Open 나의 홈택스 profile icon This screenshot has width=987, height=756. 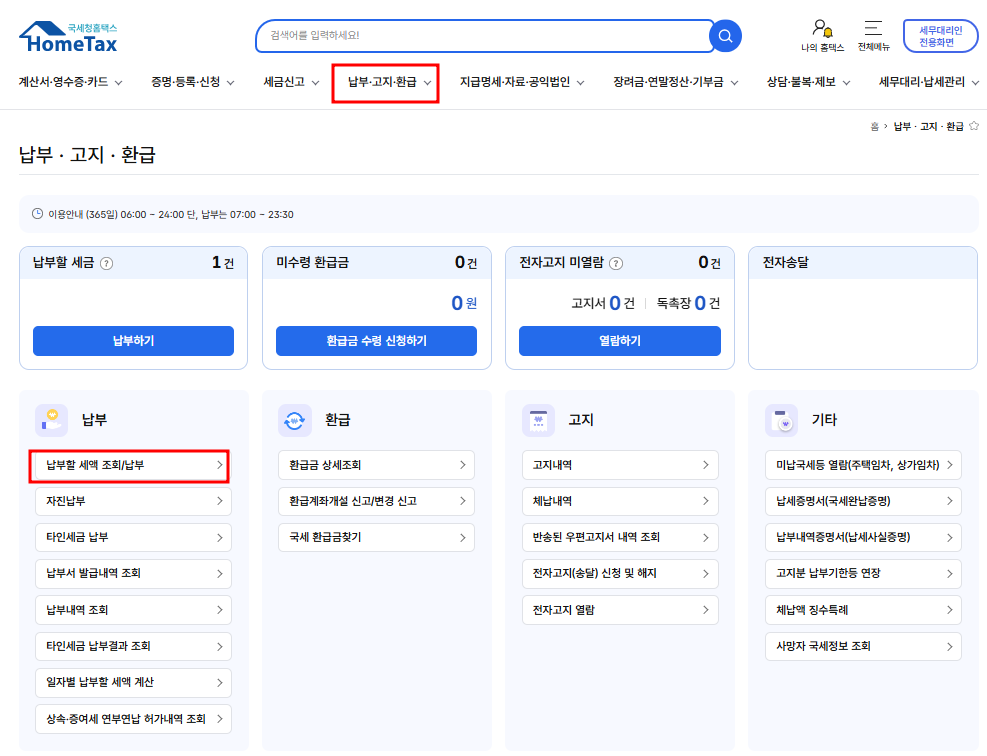coord(822,29)
